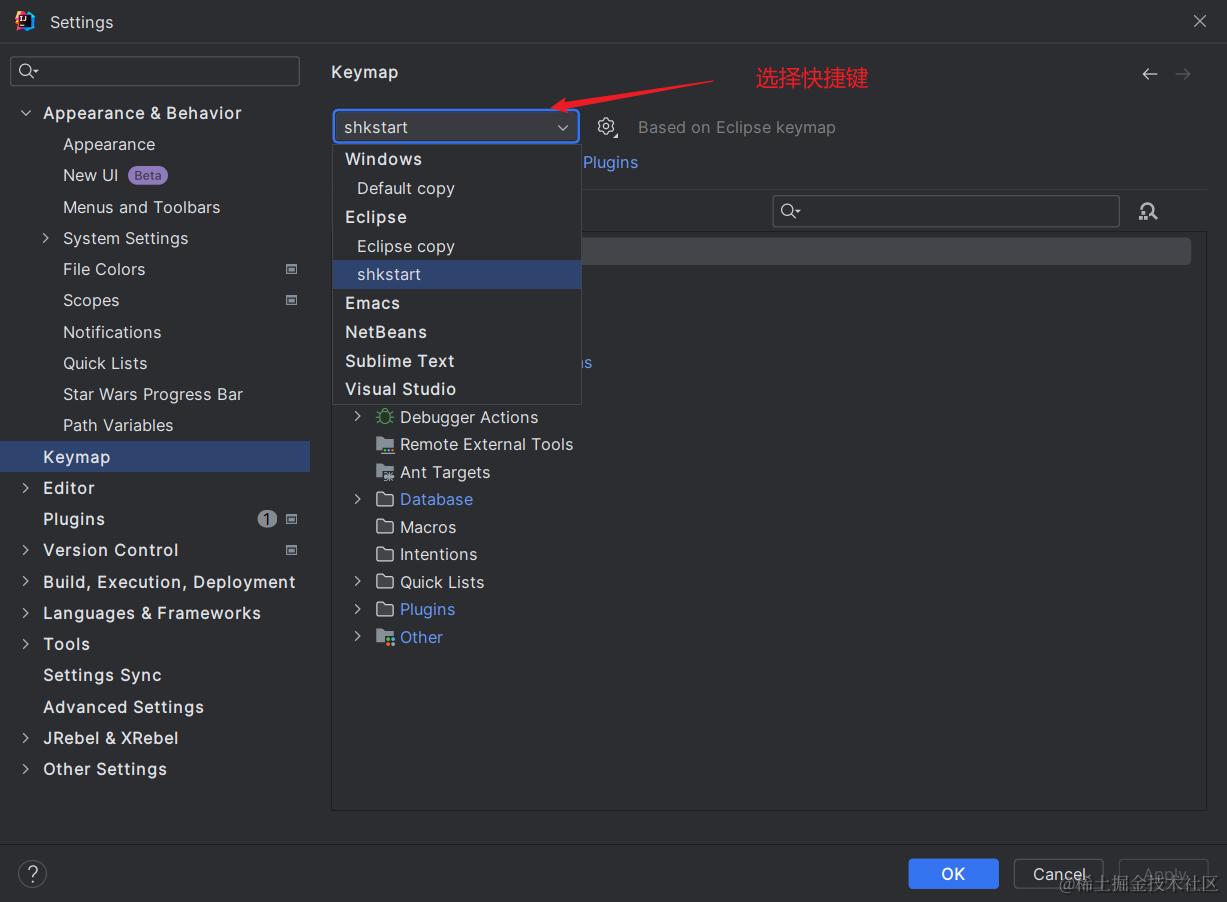1227x902 pixels.
Task: Focus the keymap action search field
Action: tap(946, 211)
